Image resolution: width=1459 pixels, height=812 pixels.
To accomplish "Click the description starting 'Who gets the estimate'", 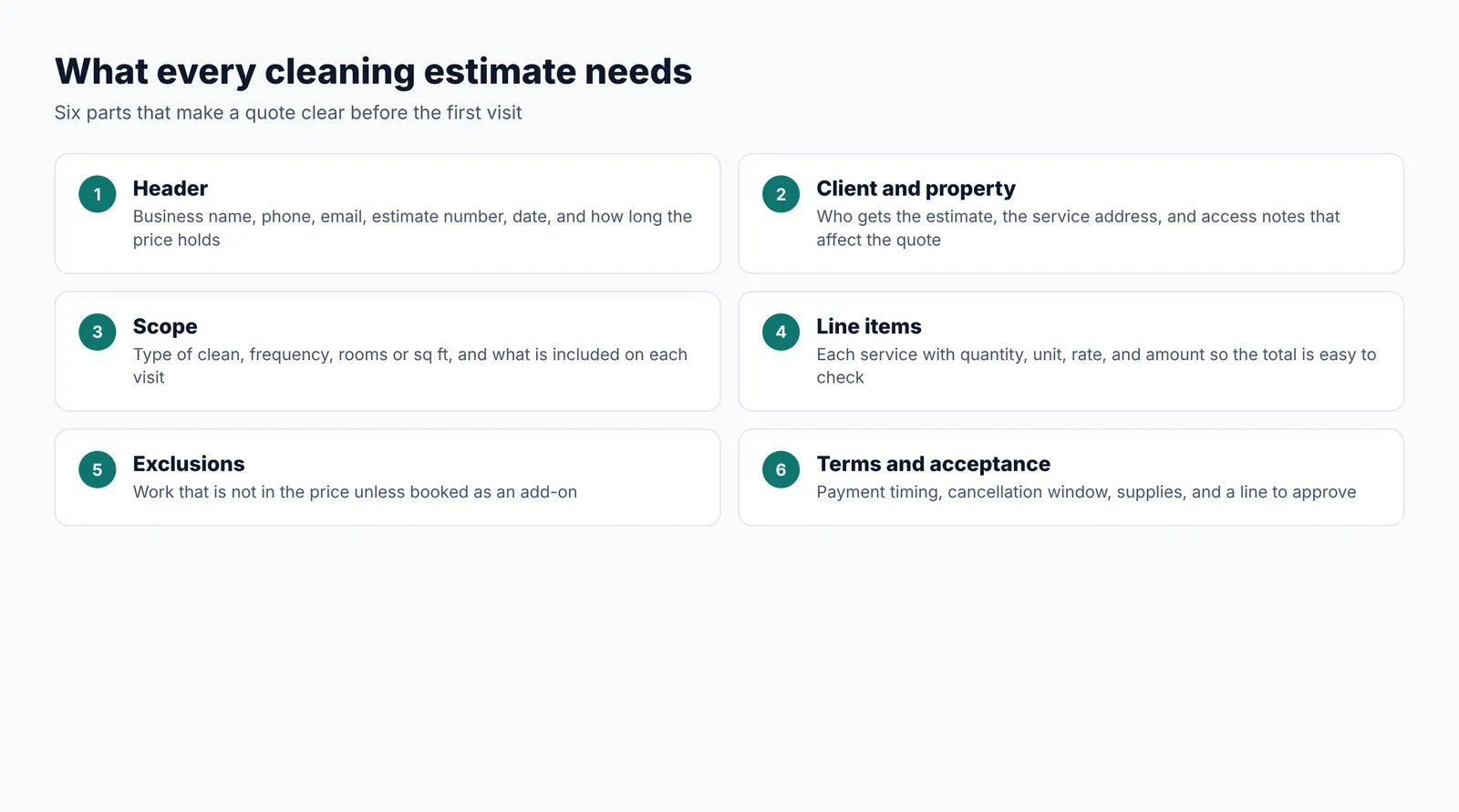I will 1078,228.
